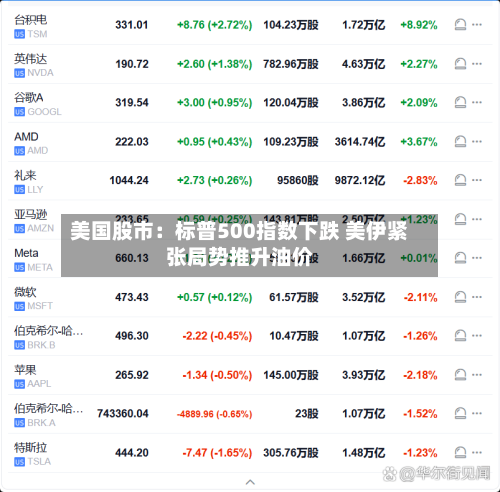Open more options for TSLA row
Screen dimensions: 500x492
[477, 452]
